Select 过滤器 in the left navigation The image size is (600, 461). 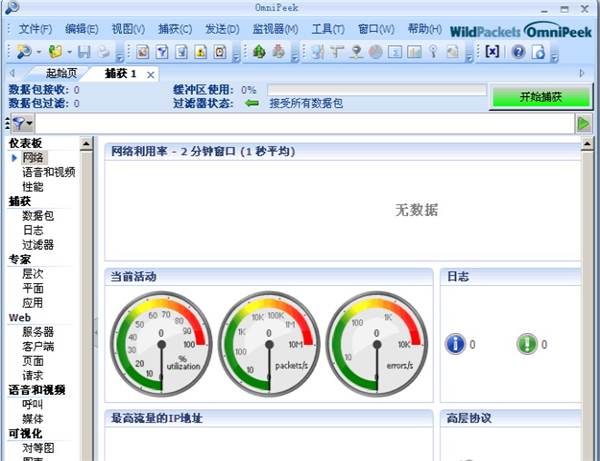point(38,244)
